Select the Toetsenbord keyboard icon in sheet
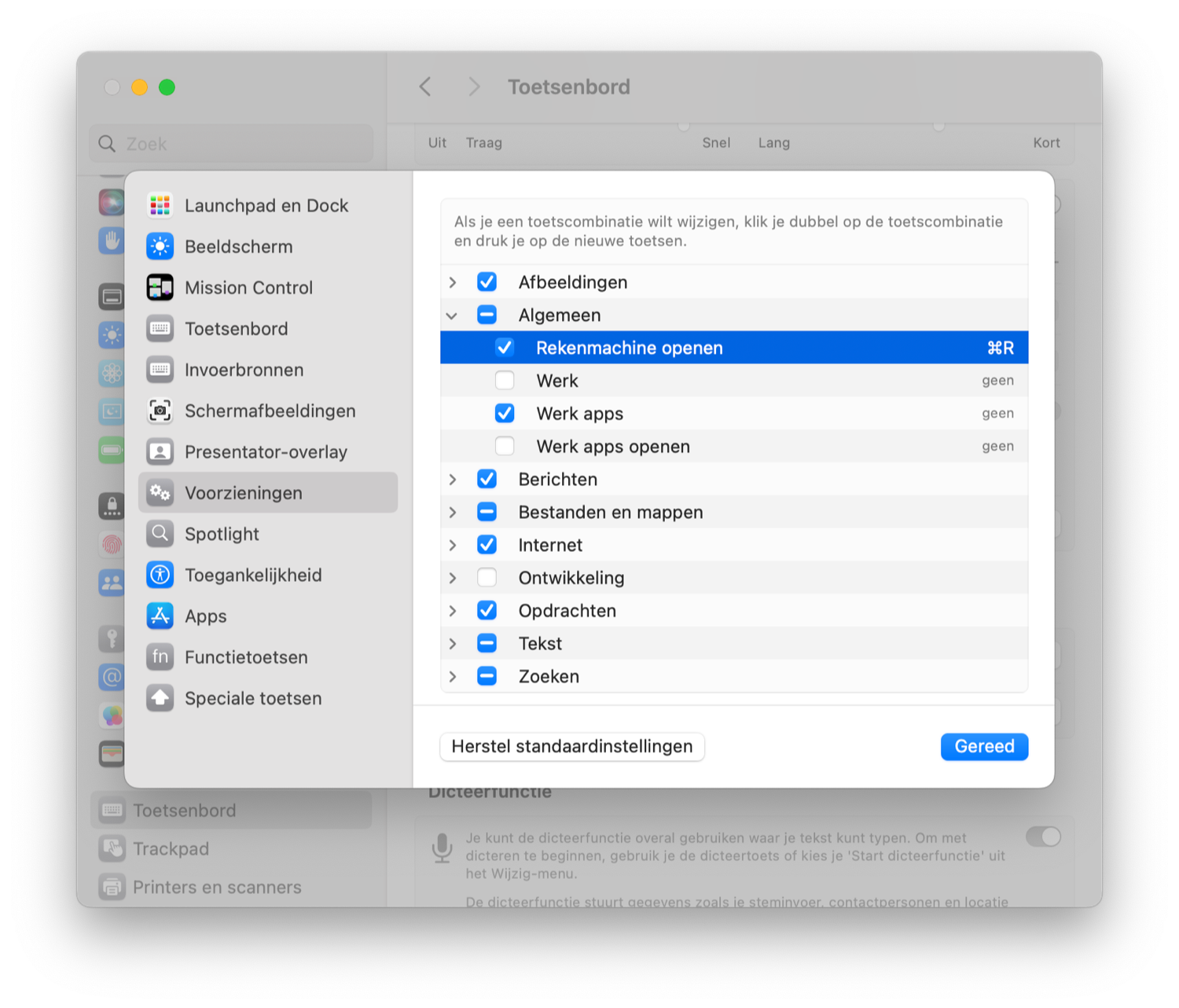Viewport: 1179px width, 1008px height. (160, 329)
